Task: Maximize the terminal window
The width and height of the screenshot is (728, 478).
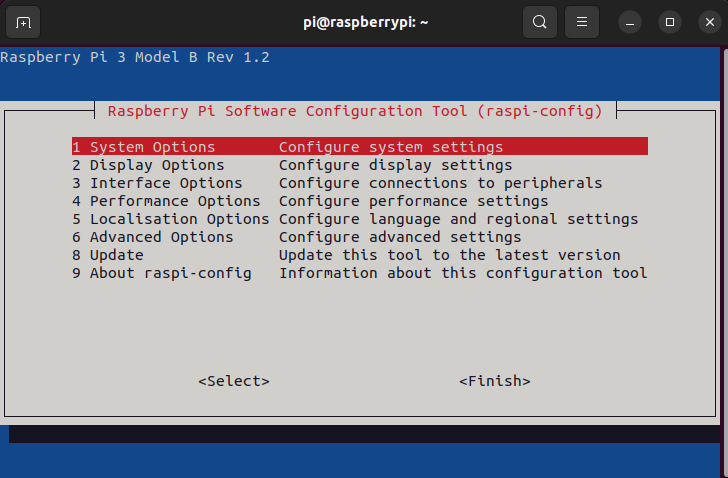Action: coord(670,22)
